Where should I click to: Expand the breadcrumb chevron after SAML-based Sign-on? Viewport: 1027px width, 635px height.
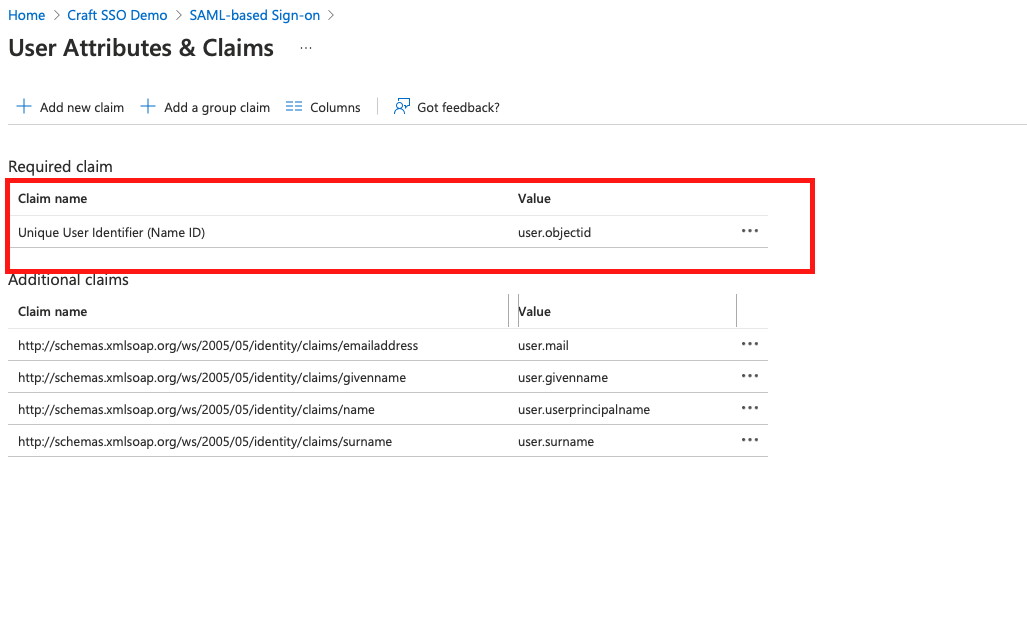coord(332,15)
